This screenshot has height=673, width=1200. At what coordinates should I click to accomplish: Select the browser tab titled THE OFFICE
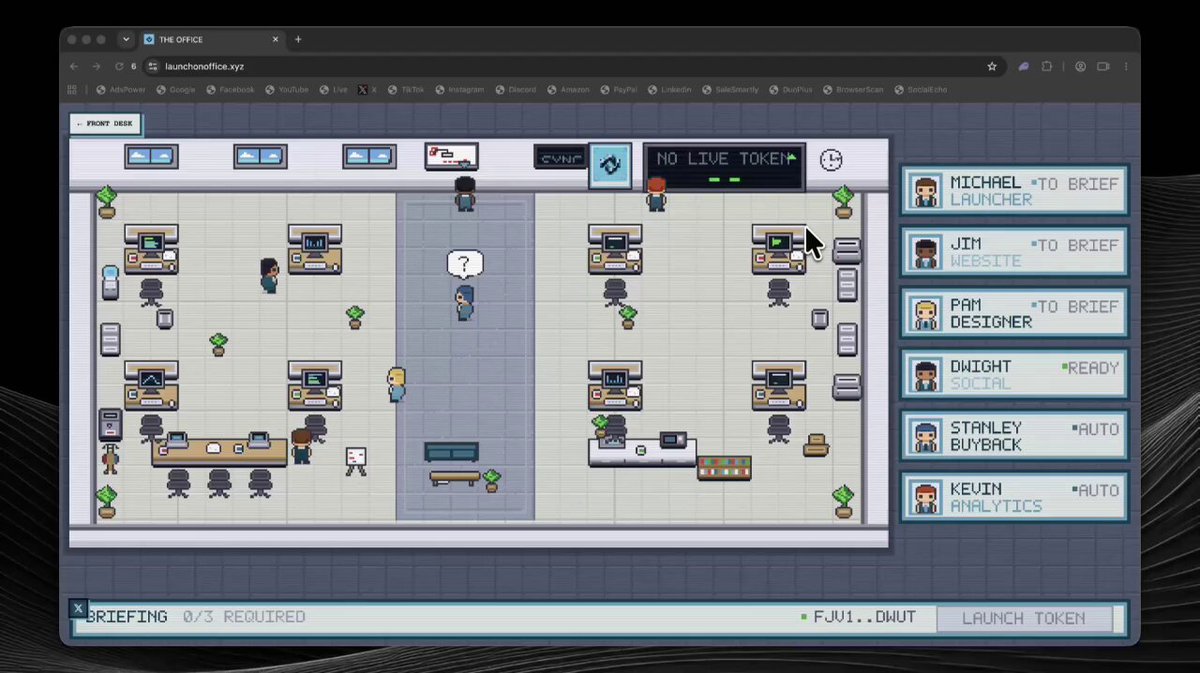[210, 39]
